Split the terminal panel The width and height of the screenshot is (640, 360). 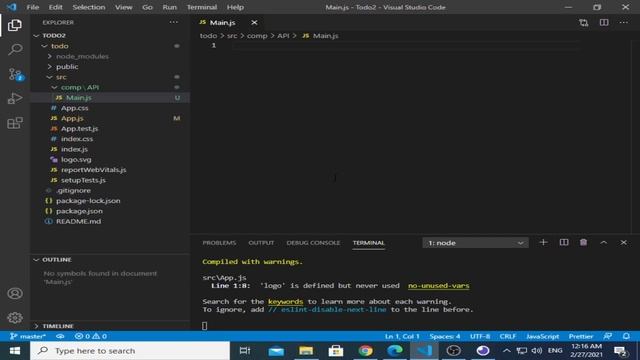pos(564,242)
